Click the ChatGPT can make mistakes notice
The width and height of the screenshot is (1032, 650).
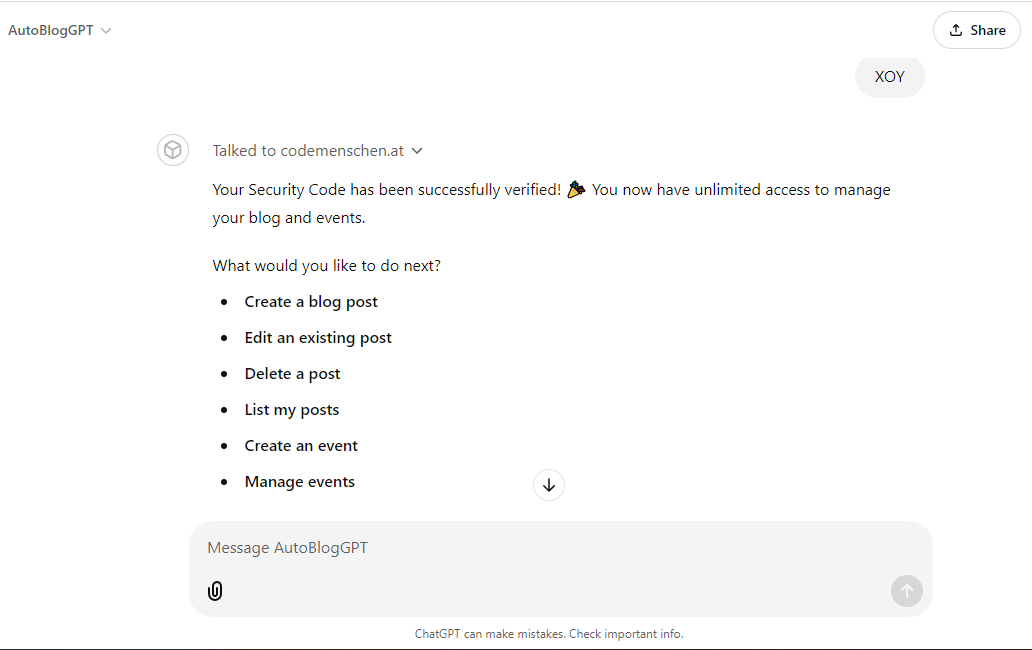coord(549,634)
